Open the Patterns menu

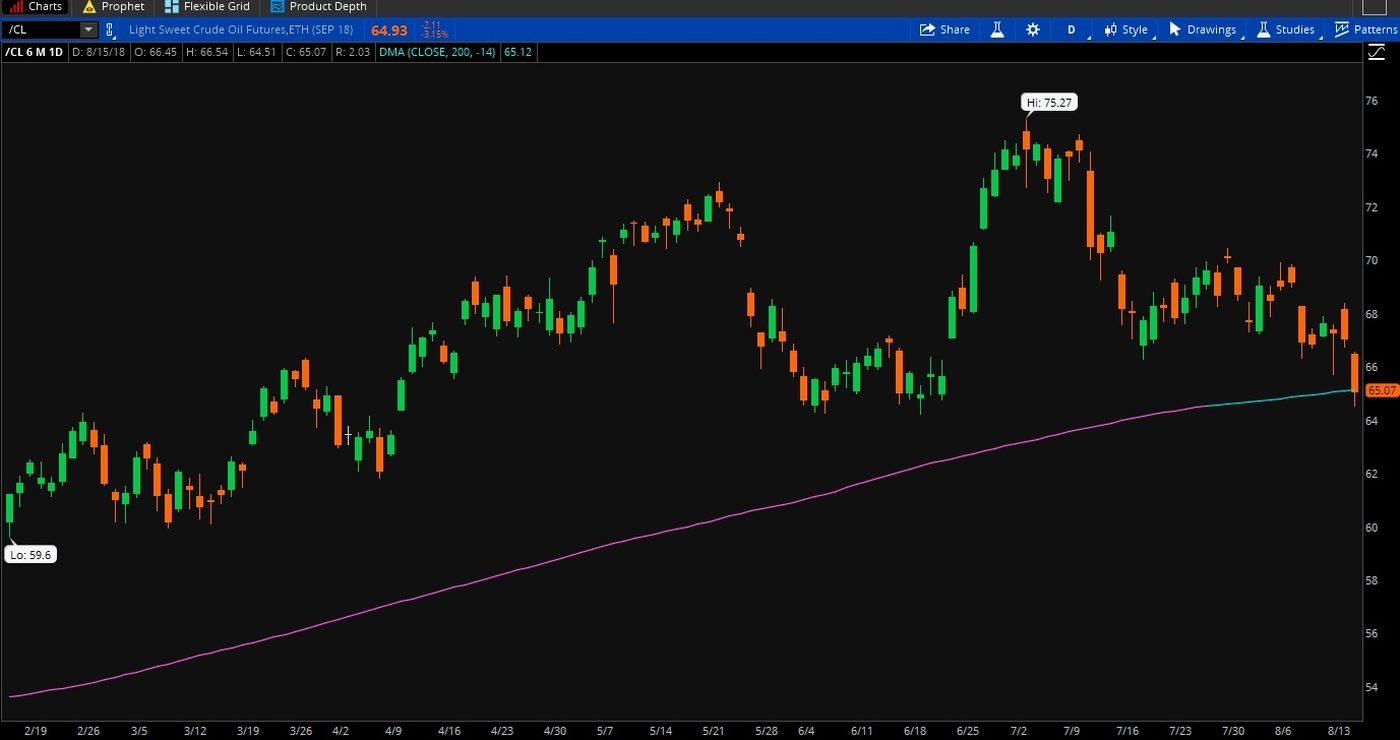click(1366, 30)
